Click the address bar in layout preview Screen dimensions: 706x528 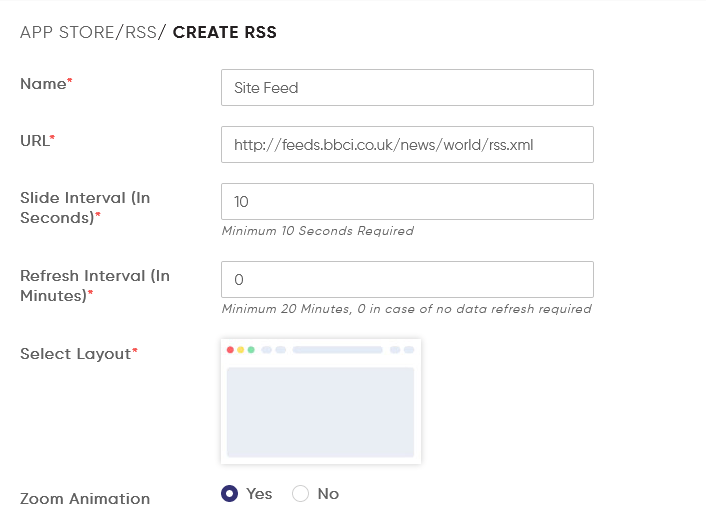tap(337, 350)
